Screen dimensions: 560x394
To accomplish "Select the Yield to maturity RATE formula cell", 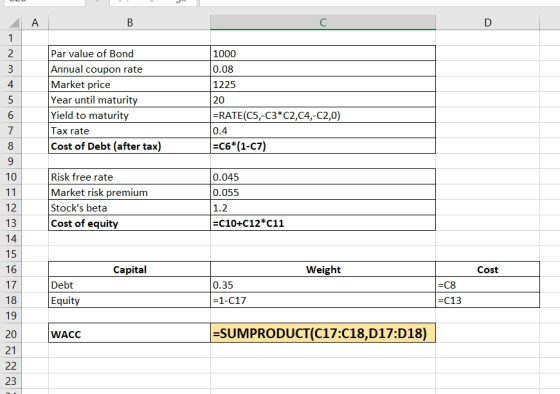I will pyautogui.click(x=323, y=115).
